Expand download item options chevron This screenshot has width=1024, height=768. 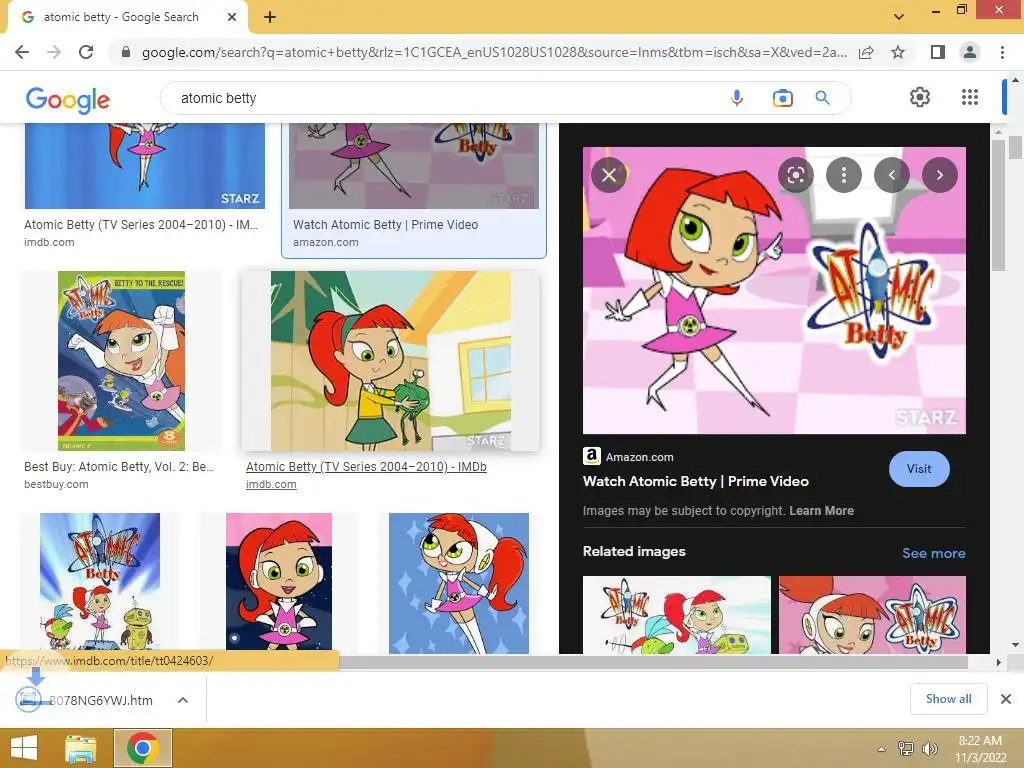click(x=183, y=700)
